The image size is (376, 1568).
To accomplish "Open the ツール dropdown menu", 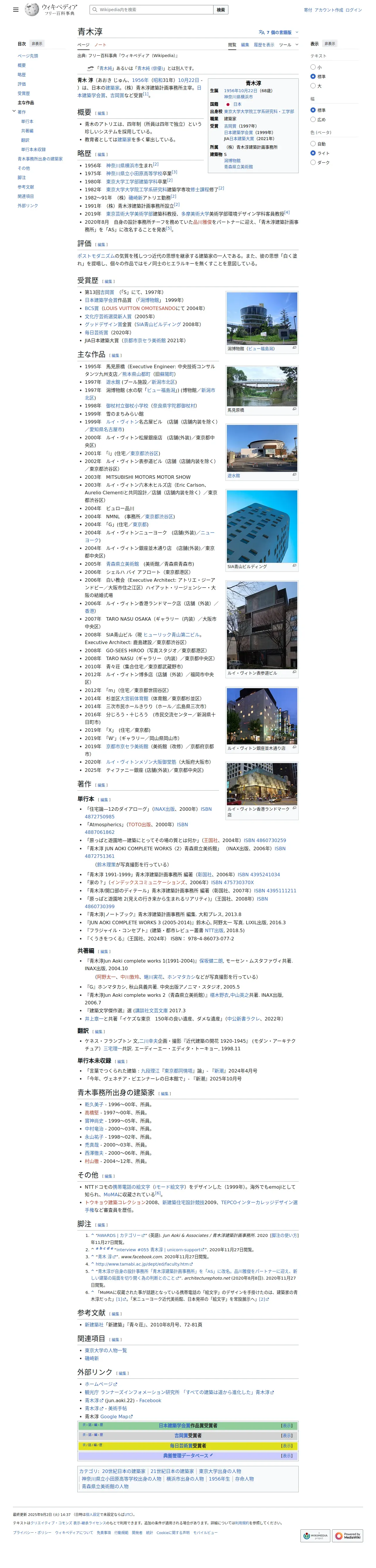I will pyautogui.click(x=288, y=44).
